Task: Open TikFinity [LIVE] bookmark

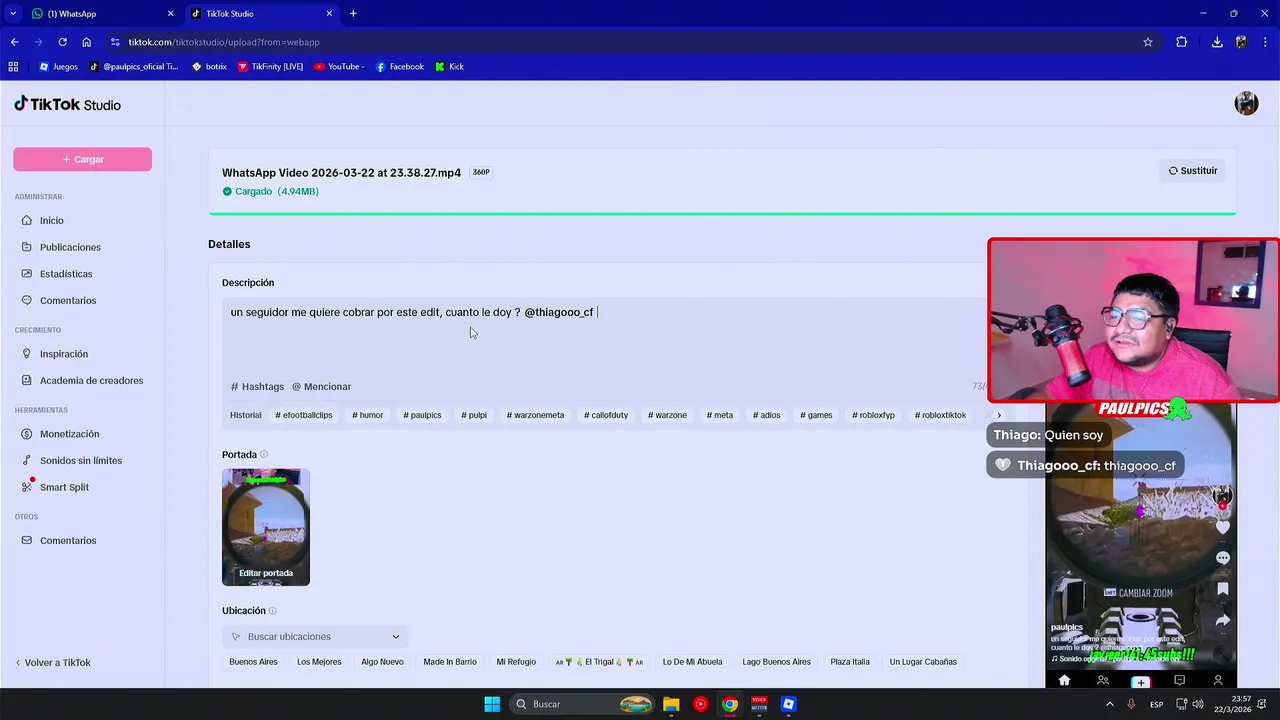Action: click(x=270, y=67)
